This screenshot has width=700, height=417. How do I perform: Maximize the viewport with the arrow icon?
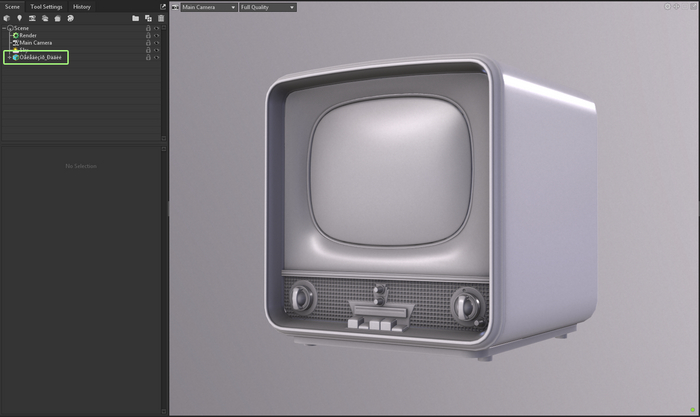tap(693, 6)
